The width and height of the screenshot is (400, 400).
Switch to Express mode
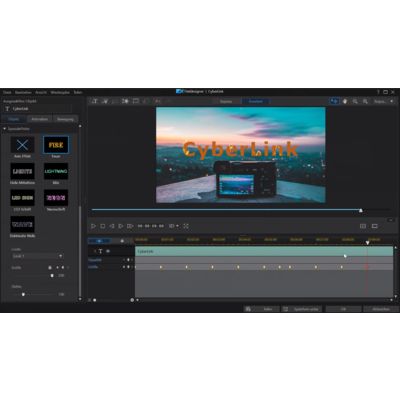point(226,101)
